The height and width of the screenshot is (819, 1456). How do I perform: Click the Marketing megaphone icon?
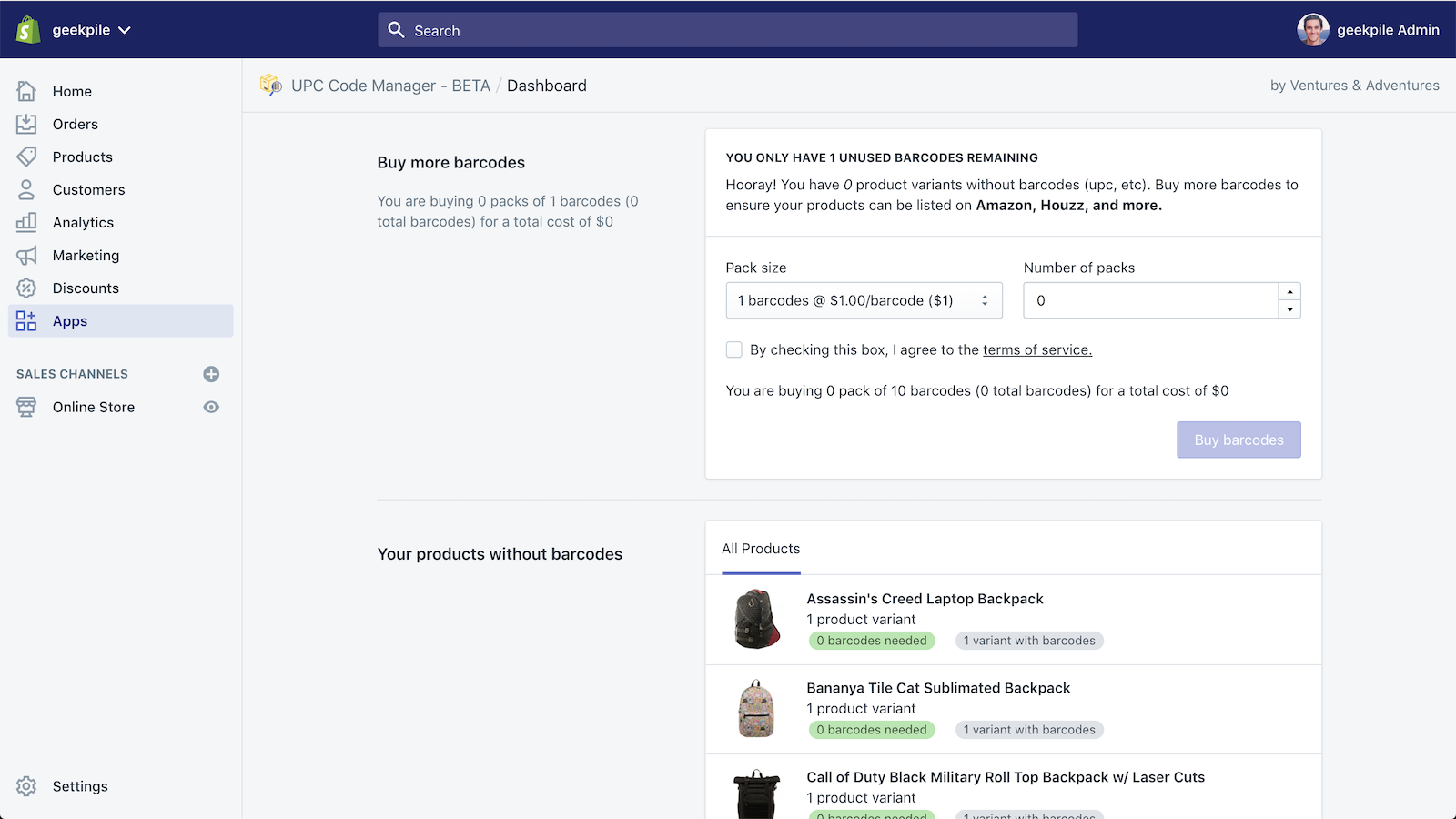[x=26, y=255]
